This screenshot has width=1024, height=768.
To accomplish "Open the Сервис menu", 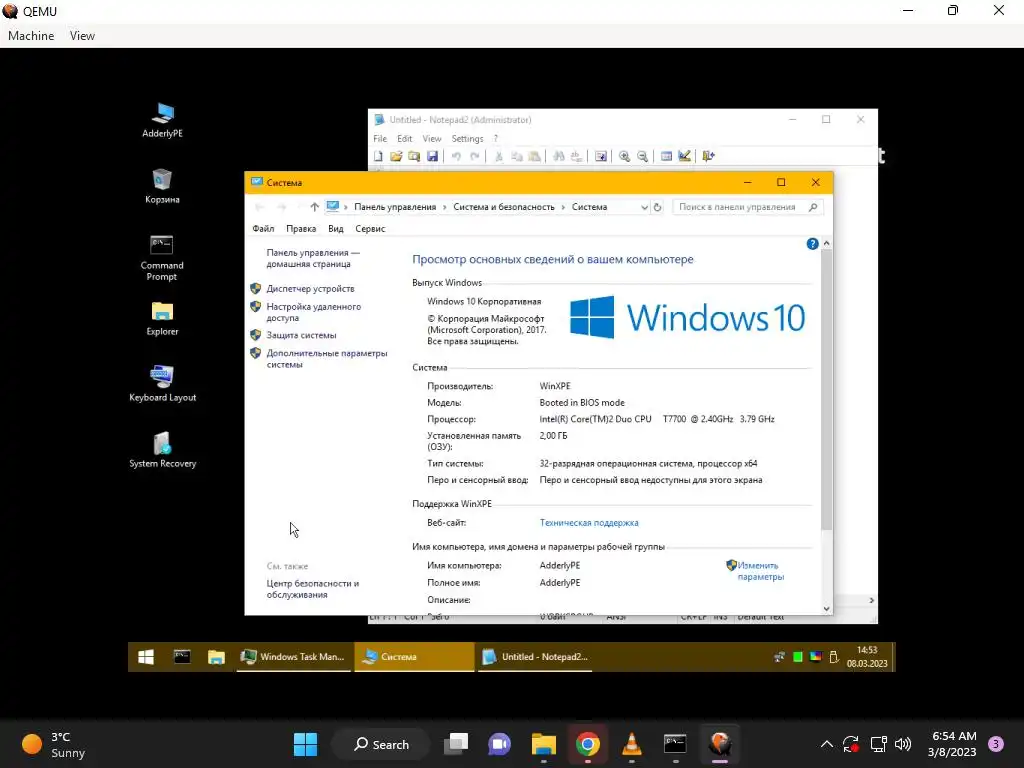I will click(370, 229).
